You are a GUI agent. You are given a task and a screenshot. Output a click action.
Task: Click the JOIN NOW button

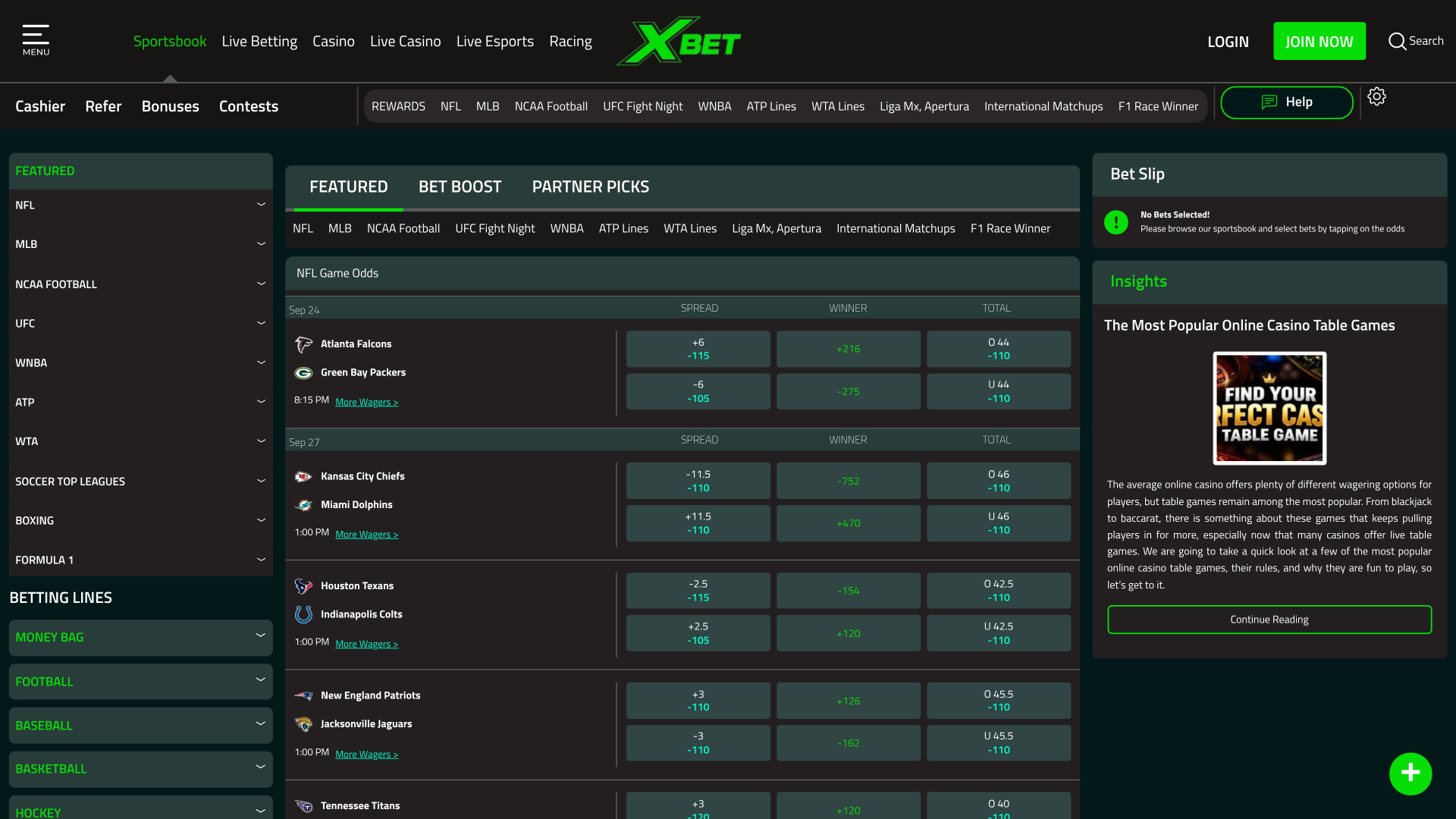(1319, 41)
